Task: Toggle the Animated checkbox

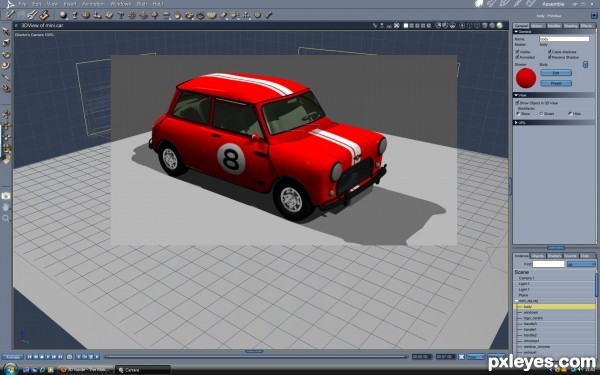Action: (517, 57)
